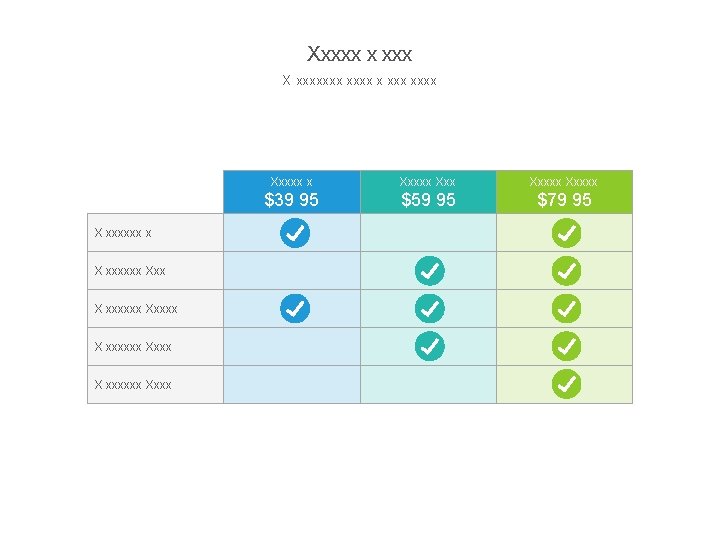Image resolution: width=720 pixels, height=540 pixels.
Task: Click the X xxxxxx Xxxxx row label
Action: point(136,309)
